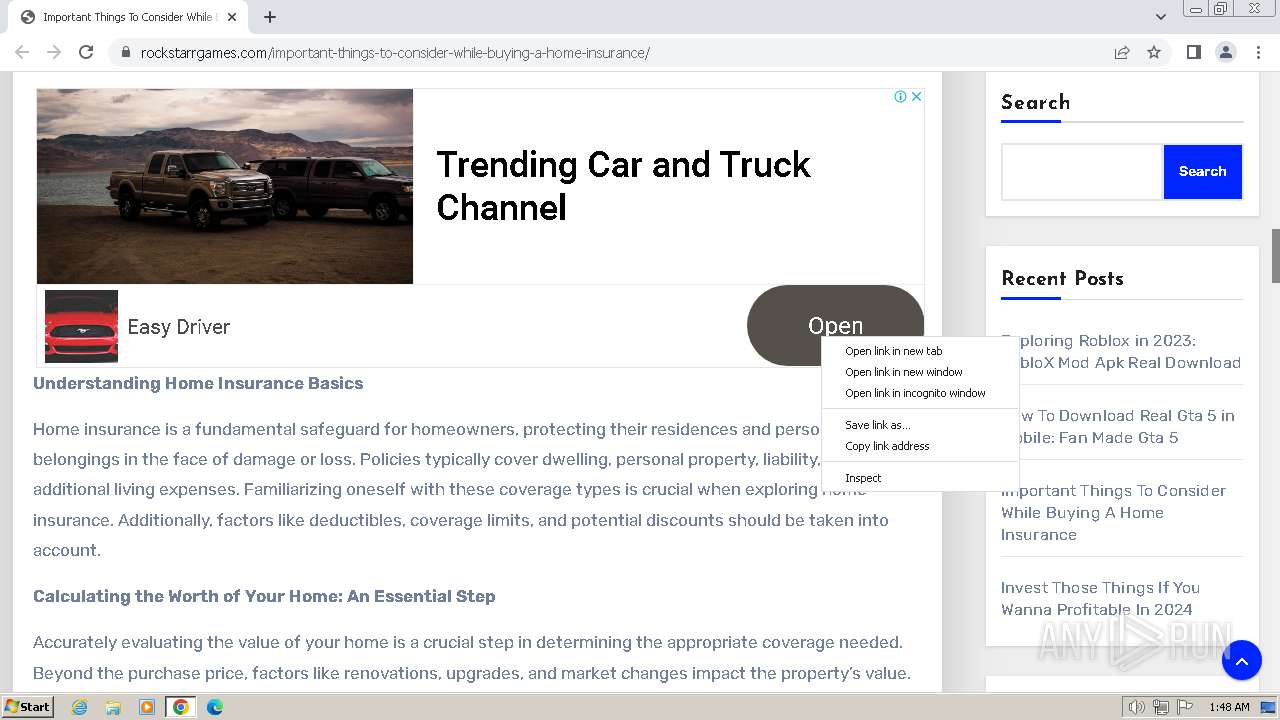This screenshot has width=1280, height=720.
Task: Open File Explorer from taskbar
Action: point(113,707)
